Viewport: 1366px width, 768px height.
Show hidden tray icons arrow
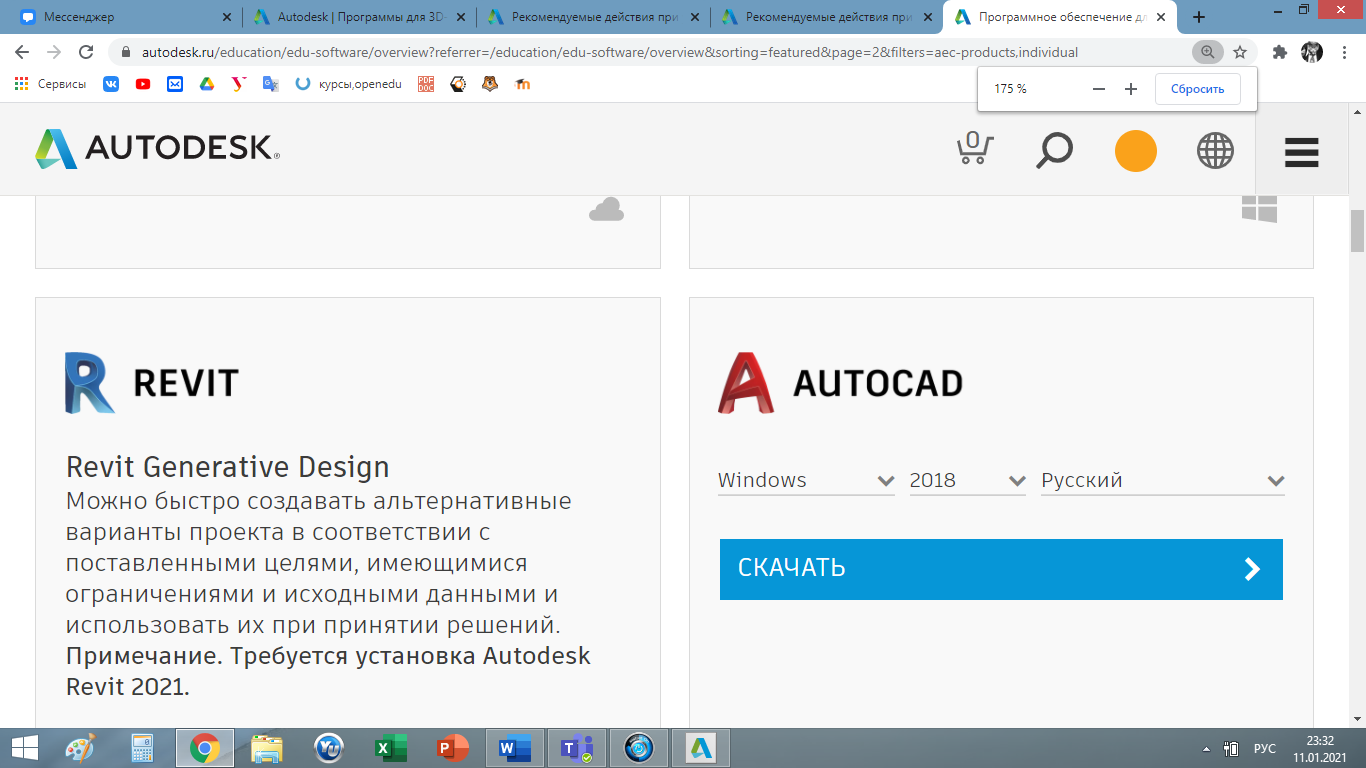[x=1207, y=748]
